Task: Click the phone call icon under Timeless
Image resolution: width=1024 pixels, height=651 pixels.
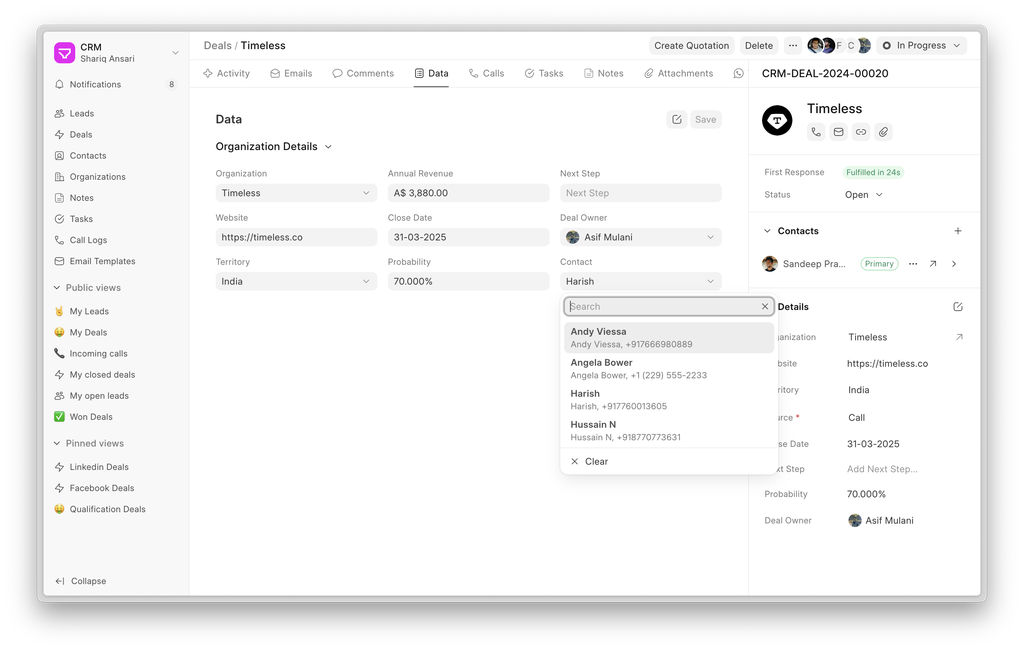Action: (x=816, y=132)
